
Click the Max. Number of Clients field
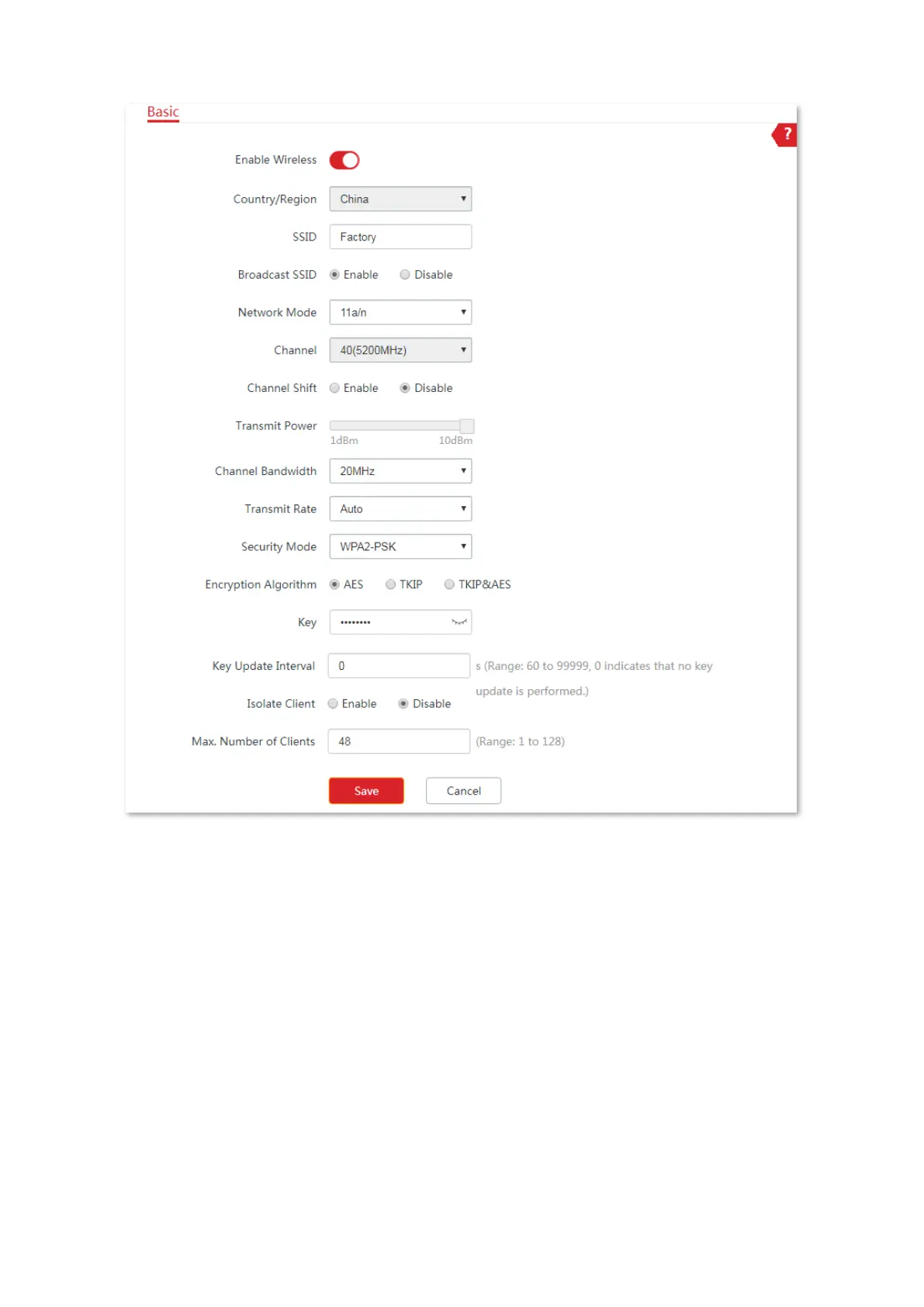399,741
